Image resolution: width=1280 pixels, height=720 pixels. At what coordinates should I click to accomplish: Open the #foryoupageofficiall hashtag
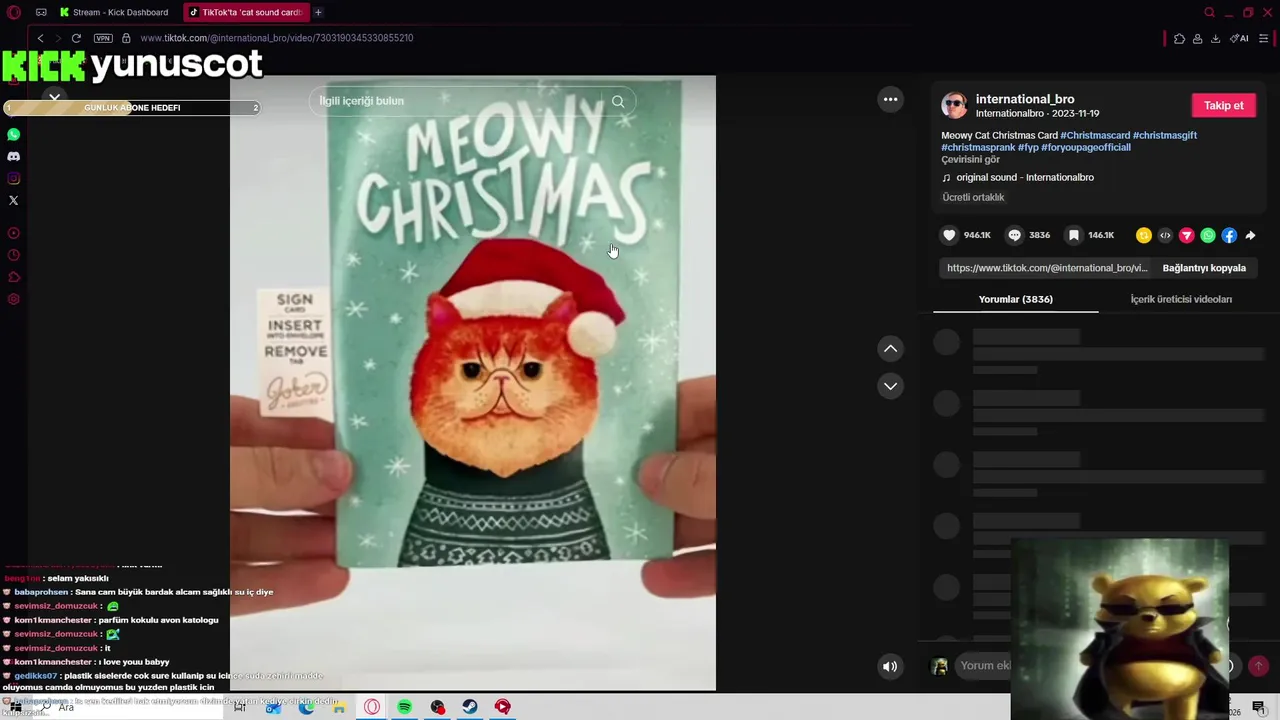[1086, 147]
